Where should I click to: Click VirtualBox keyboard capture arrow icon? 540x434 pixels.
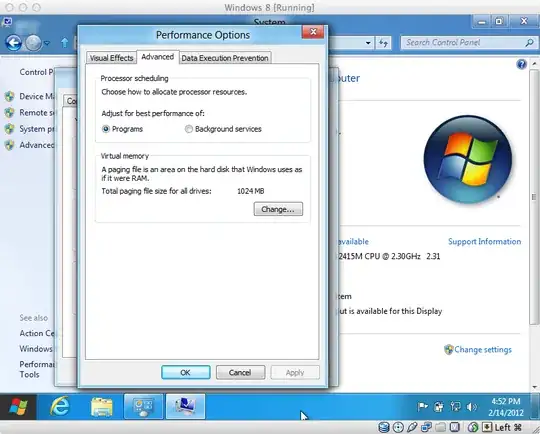click(x=487, y=427)
